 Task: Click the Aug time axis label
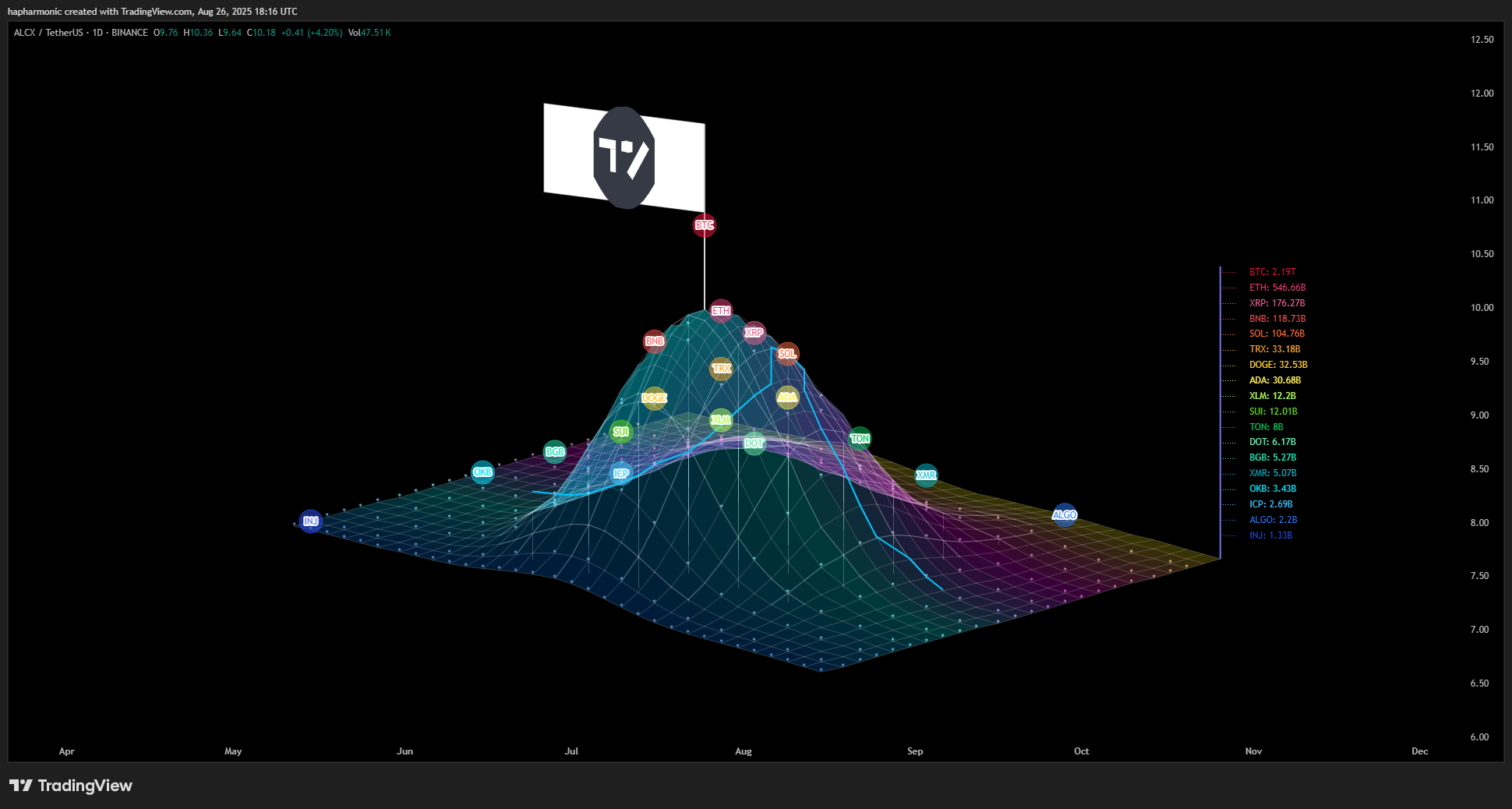click(744, 751)
